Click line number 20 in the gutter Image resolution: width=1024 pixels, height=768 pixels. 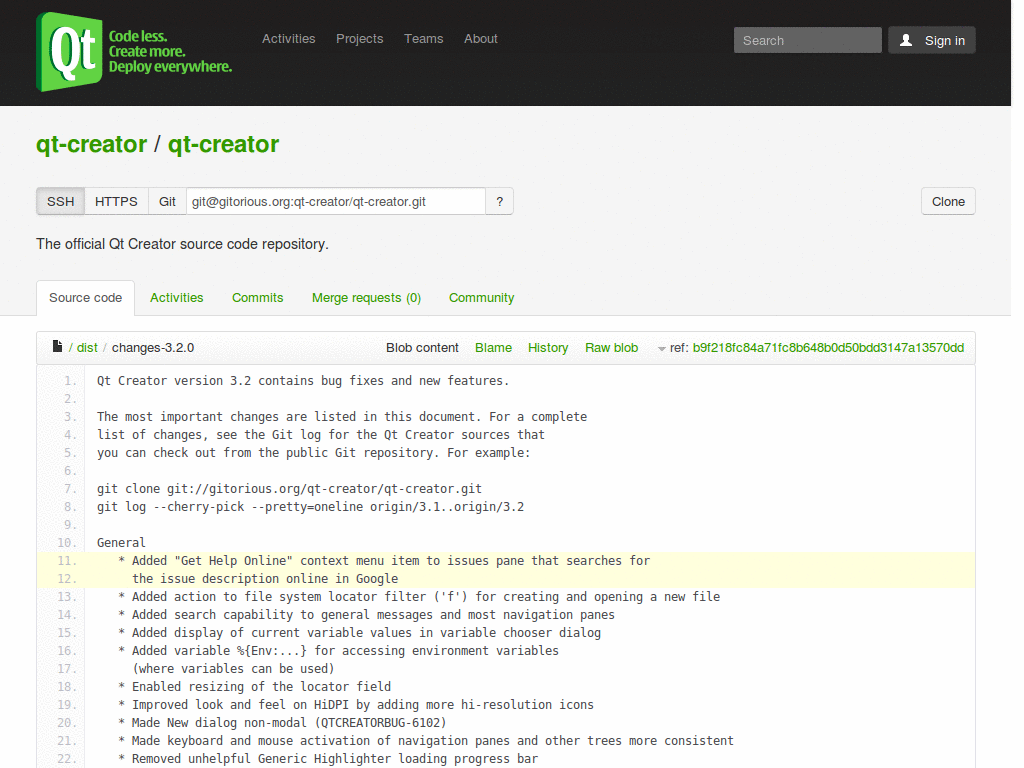coord(67,723)
